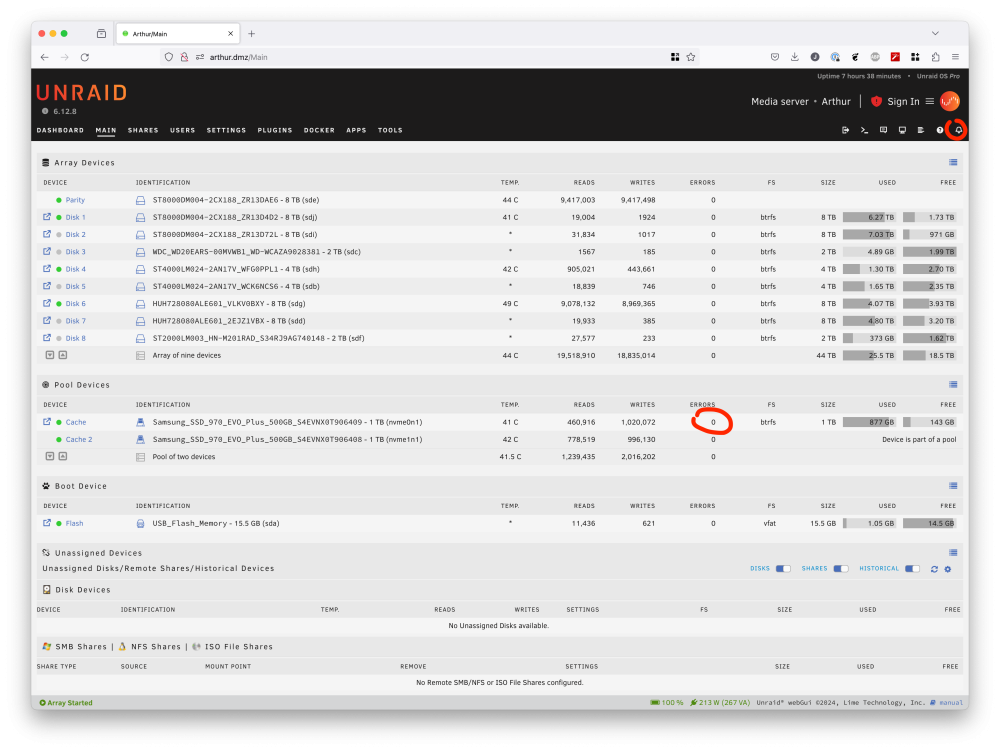Click SSD icon beside Cache 2 identification

click(140, 439)
